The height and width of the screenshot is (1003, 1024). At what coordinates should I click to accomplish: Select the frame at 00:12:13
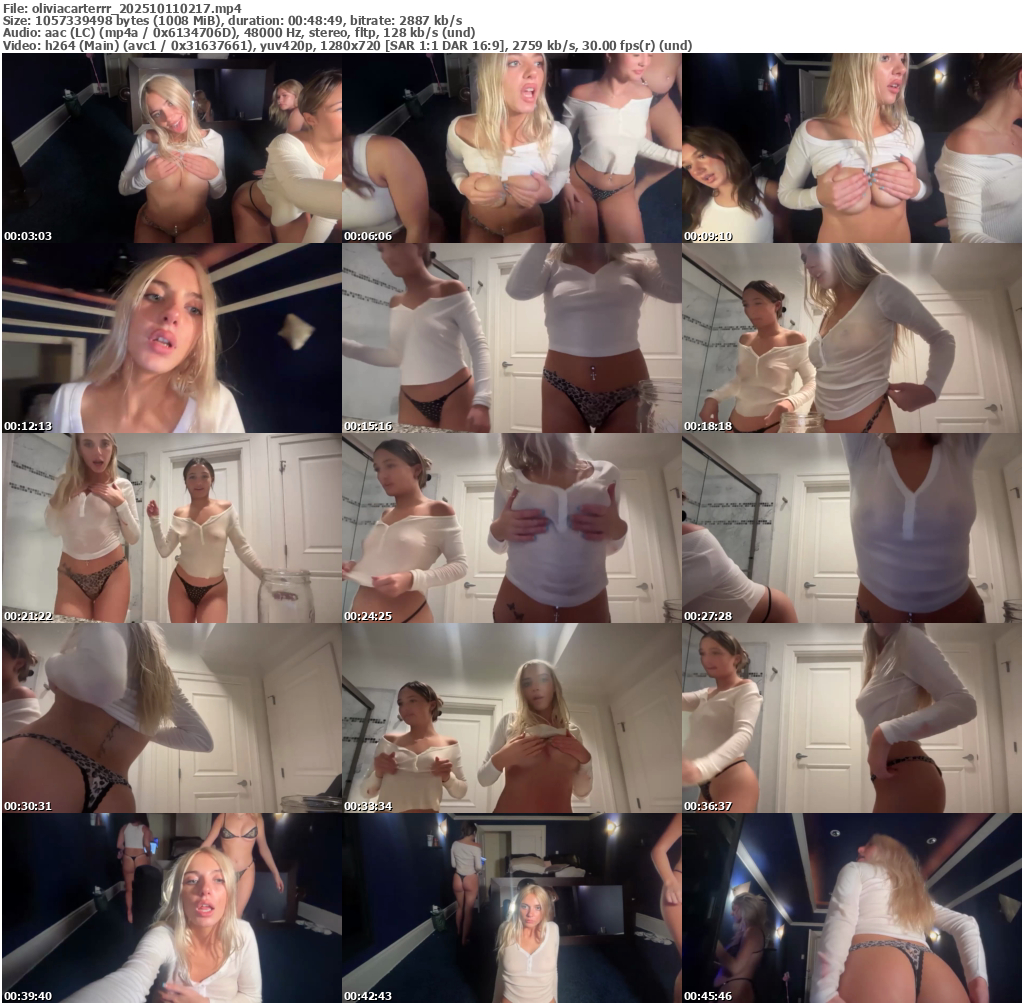[172, 338]
